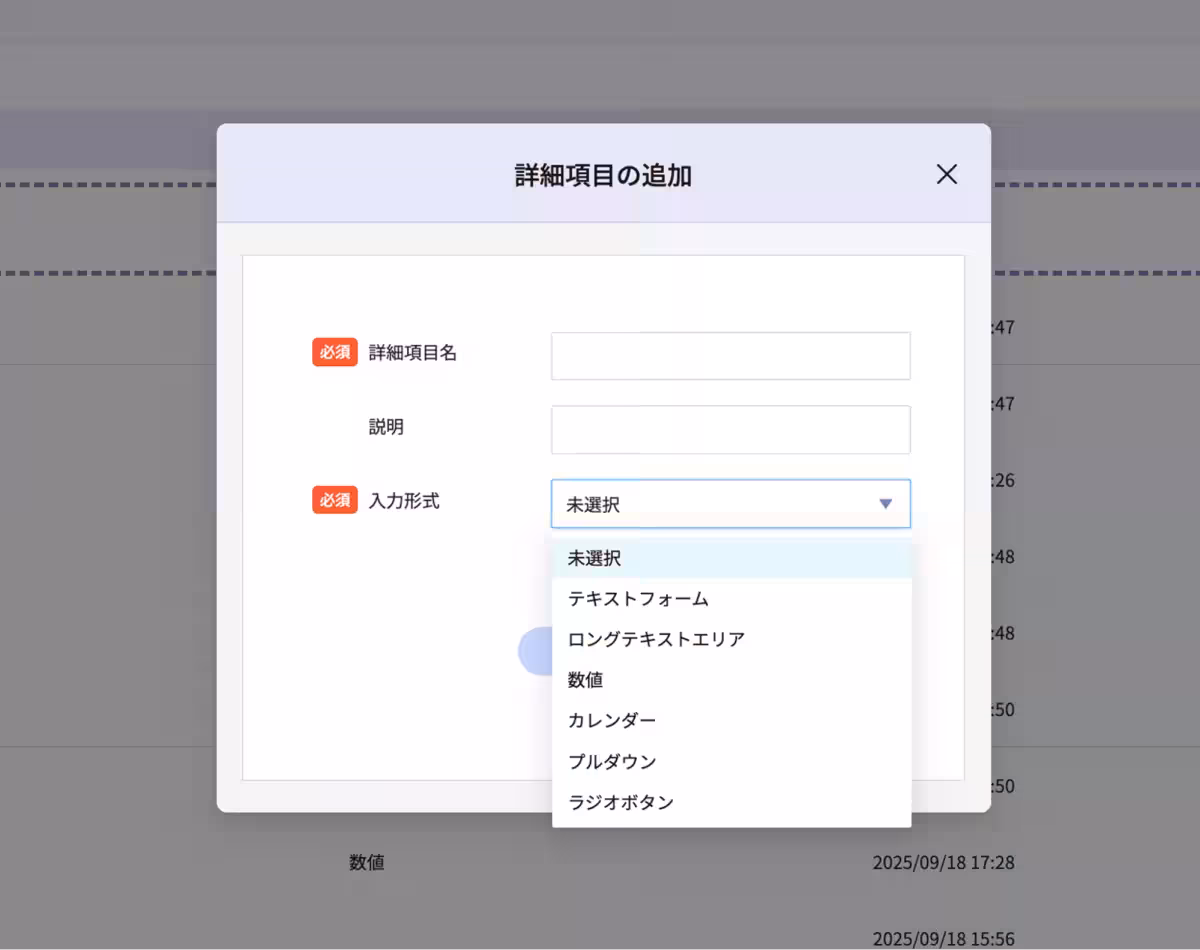Click the 入力形式 combo box showing 未選択
This screenshot has height=950, width=1200.
(700, 504)
